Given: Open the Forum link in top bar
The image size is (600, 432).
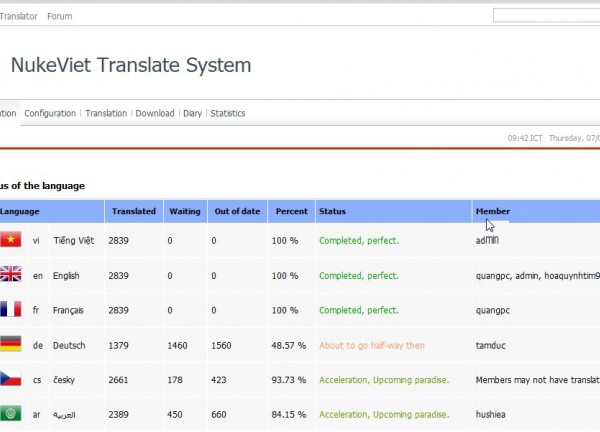Looking at the screenshot, I should pos(59,16).
